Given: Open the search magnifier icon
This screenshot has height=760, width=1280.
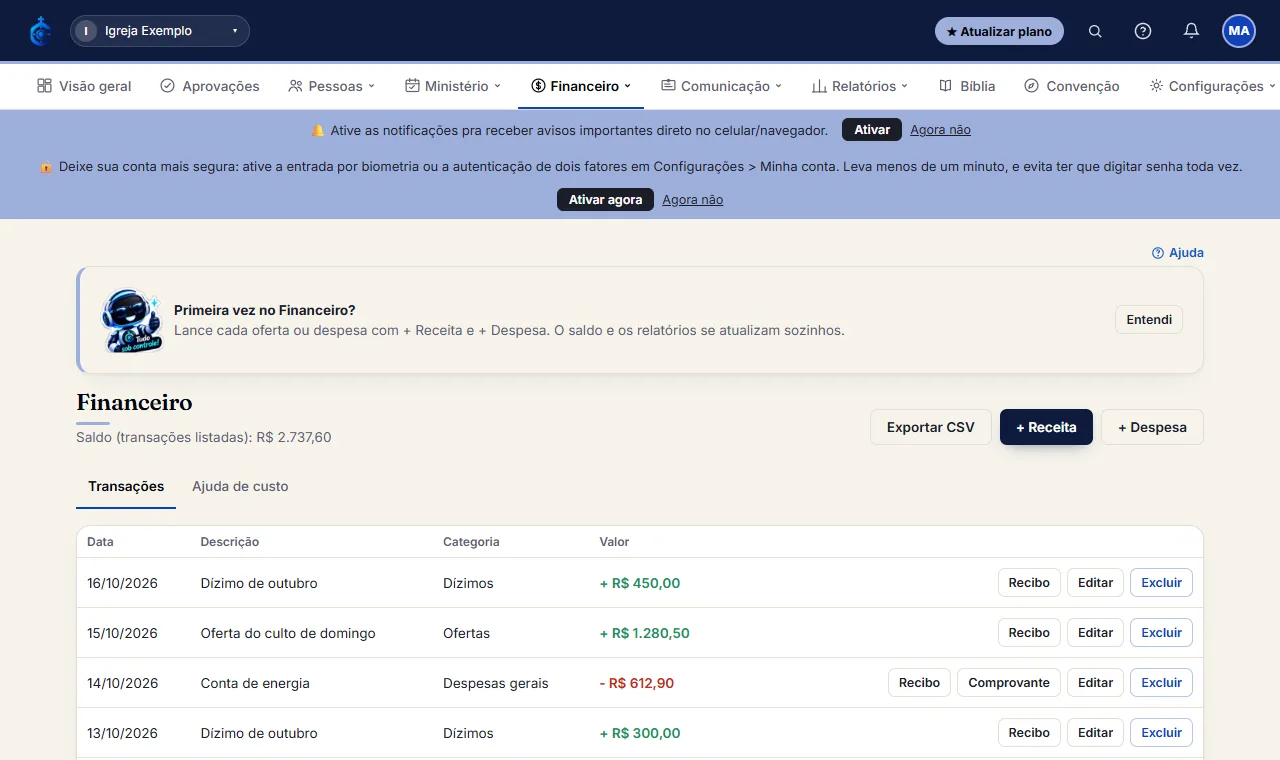Looking at the screenshot, I should coord(1095,31).
